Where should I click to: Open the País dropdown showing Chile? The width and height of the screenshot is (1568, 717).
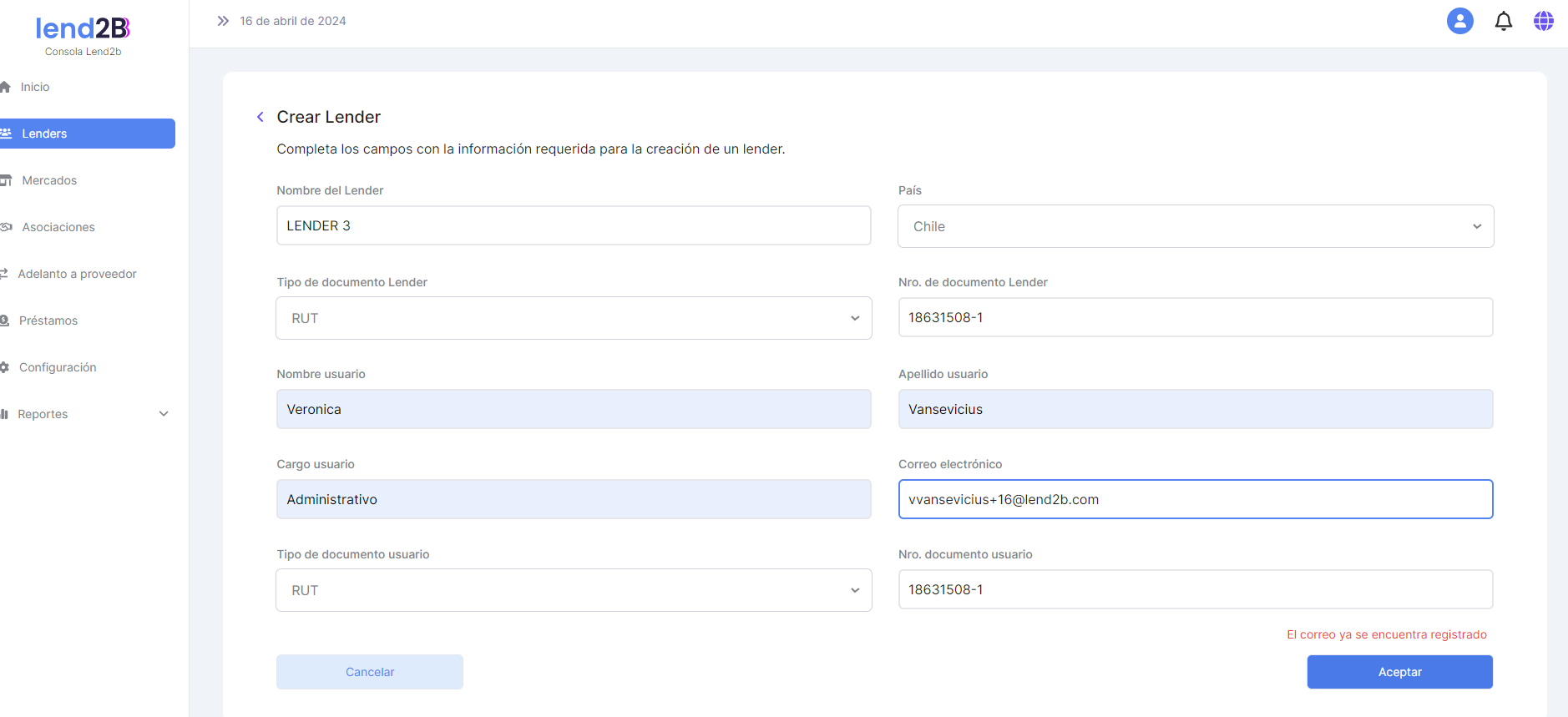(1195, 226)
